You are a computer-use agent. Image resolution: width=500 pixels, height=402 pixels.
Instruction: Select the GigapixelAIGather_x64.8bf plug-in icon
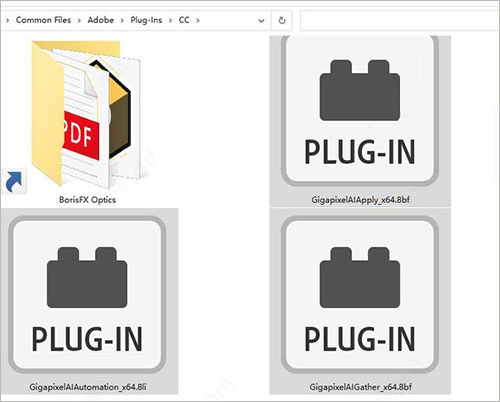pyautogui.click(x=360, y=295)
